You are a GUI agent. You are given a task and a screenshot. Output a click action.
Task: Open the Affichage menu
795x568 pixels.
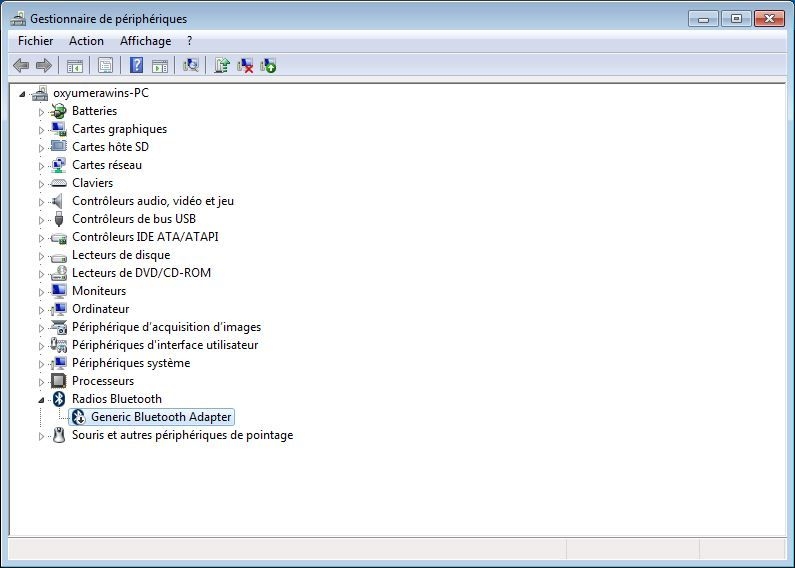coord(146,41)
